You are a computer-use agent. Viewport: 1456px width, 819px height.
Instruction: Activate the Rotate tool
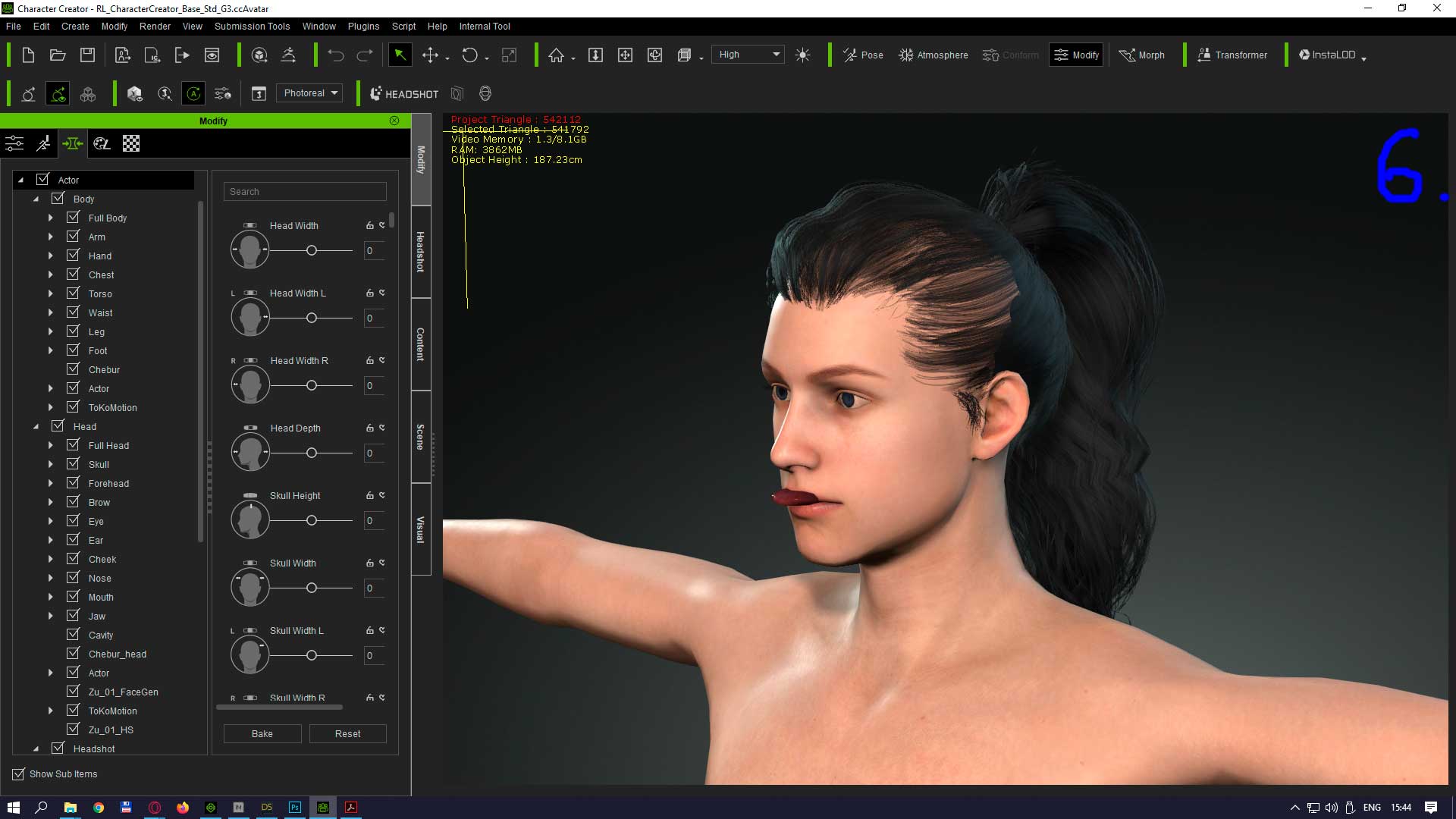pyautogui.click(x=470, y=55)
